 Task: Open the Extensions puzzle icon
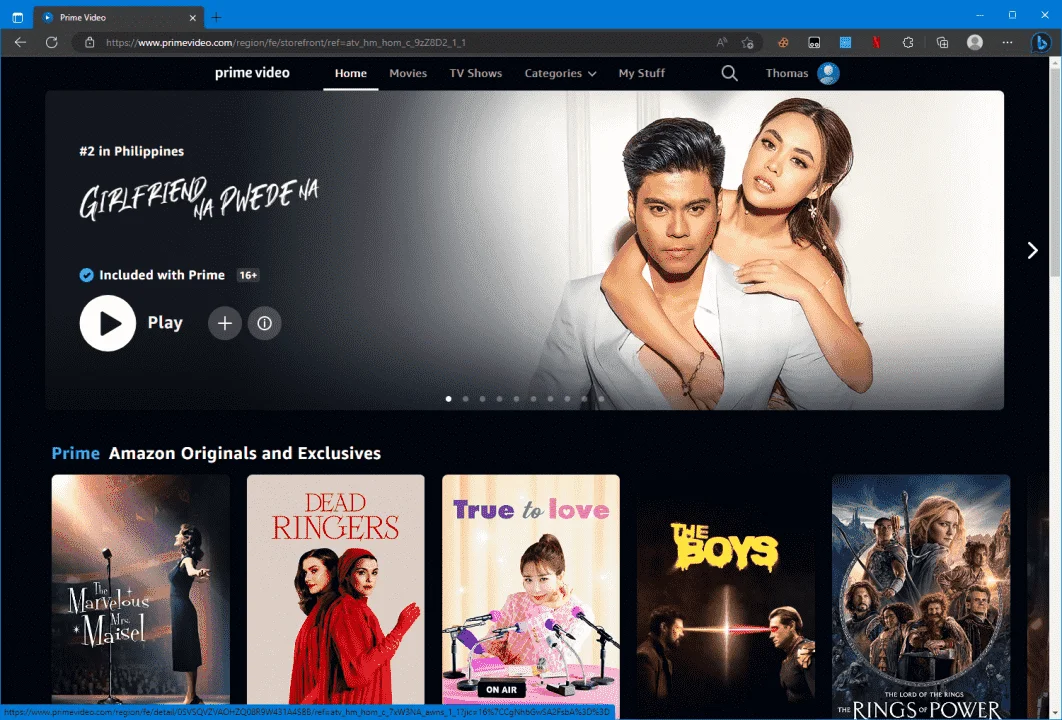908,42
